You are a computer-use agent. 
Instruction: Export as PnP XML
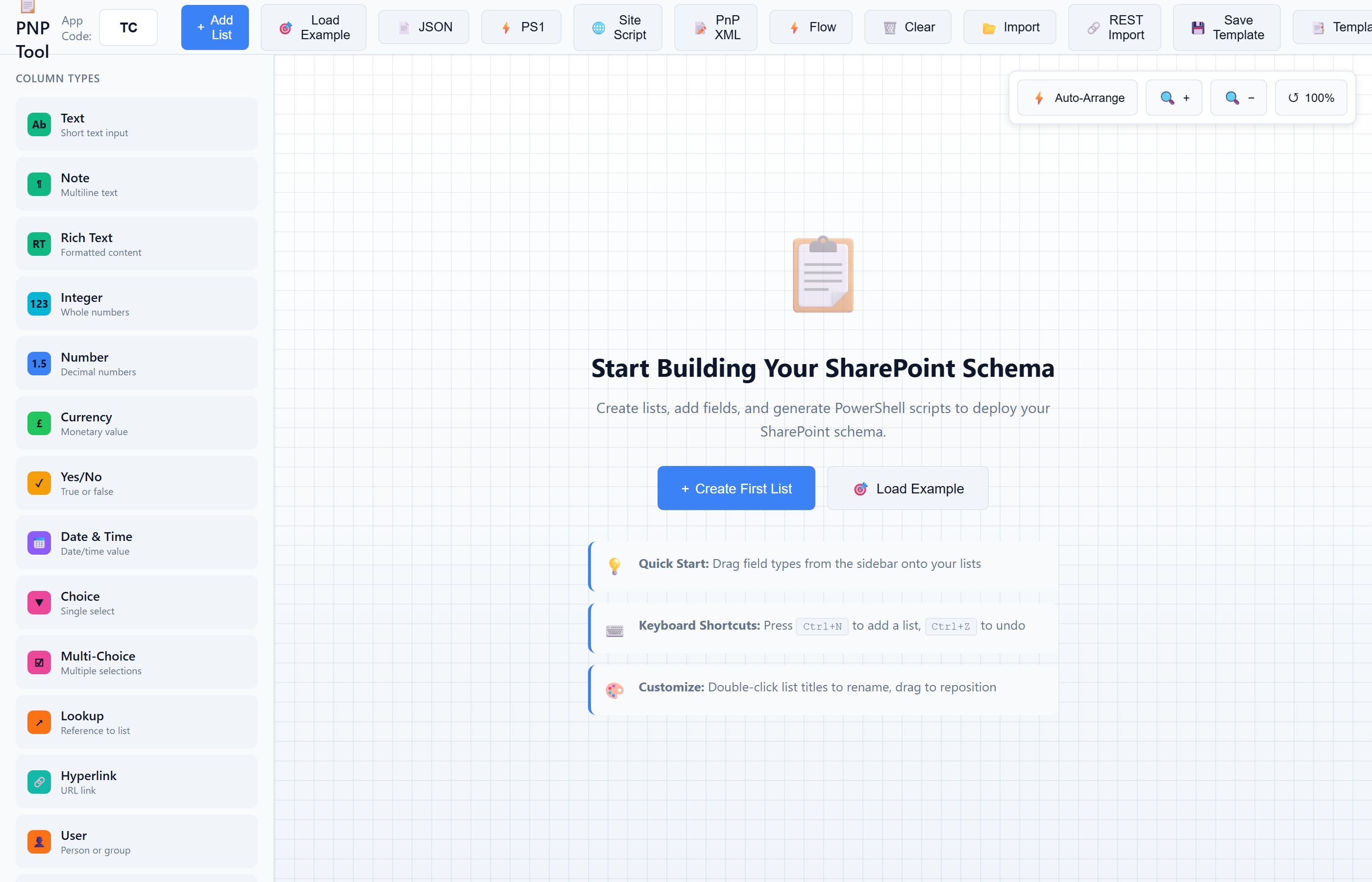[716, 27]
